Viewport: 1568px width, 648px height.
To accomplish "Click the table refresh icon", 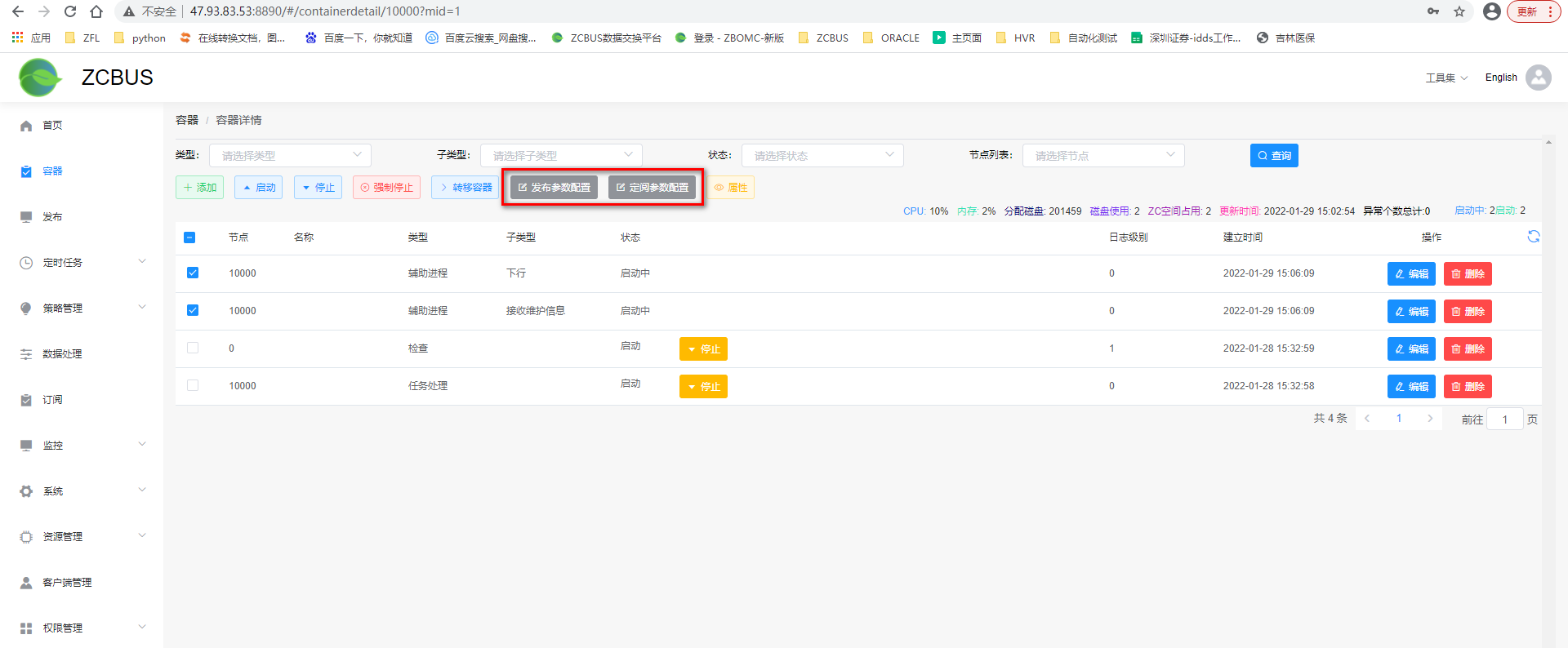I will click(x=1533, y=237).
